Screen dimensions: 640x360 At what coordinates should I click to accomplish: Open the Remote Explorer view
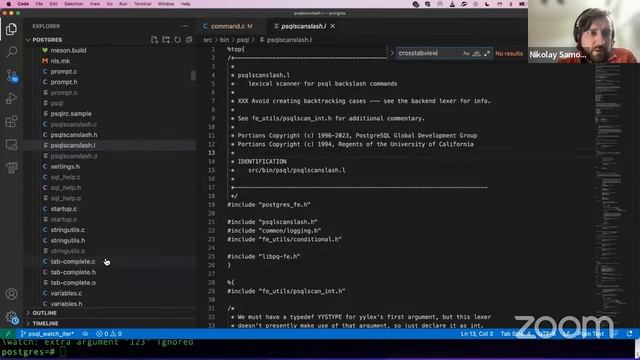pyautogui.click(x=11, y=144)
